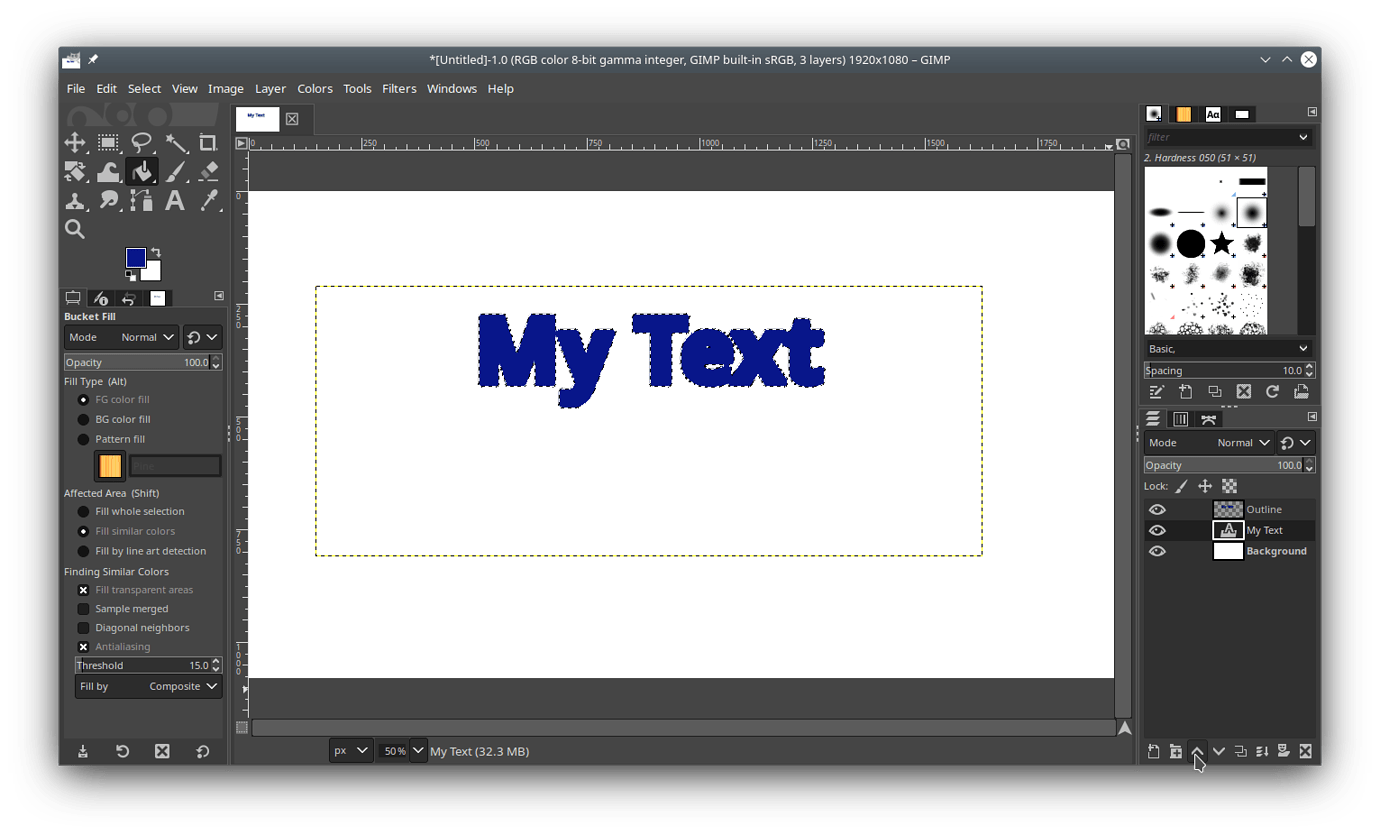Open the Filters menu
The width and height of the screenshot is (1380, 834).
(399, 88)
